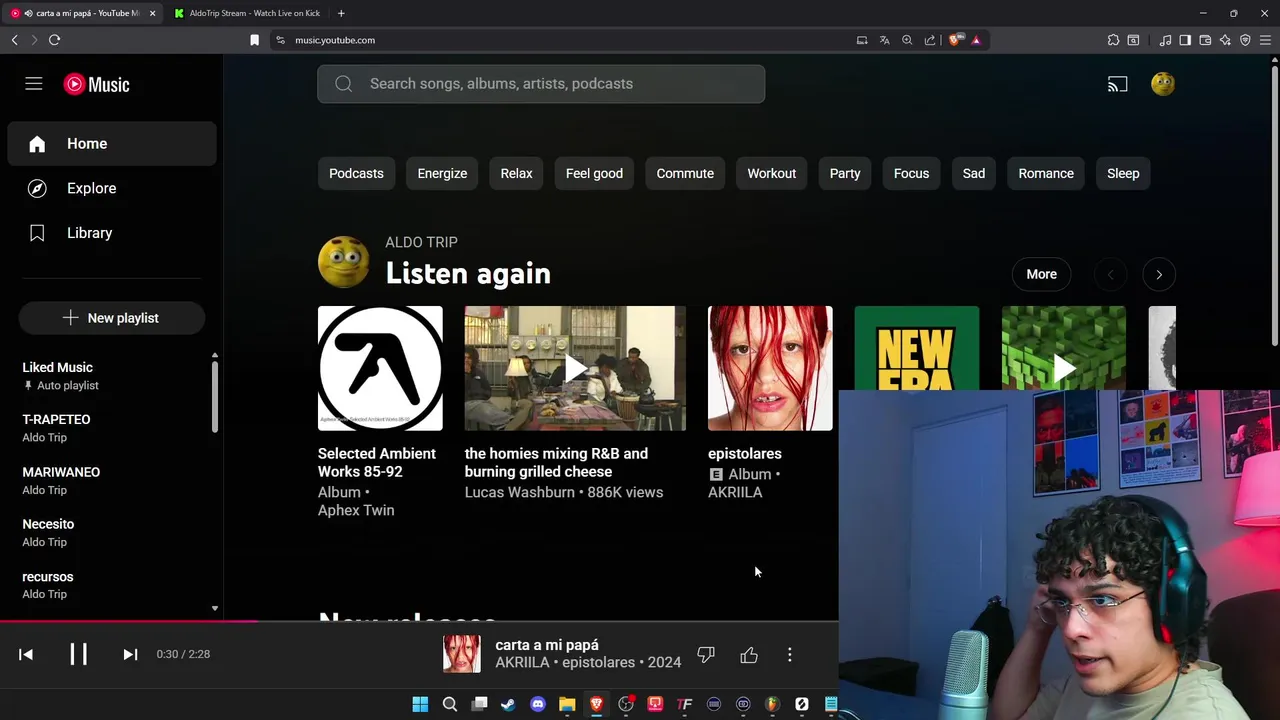Open the Windows Start menu

pyautogui.click(x=420, y=704)
